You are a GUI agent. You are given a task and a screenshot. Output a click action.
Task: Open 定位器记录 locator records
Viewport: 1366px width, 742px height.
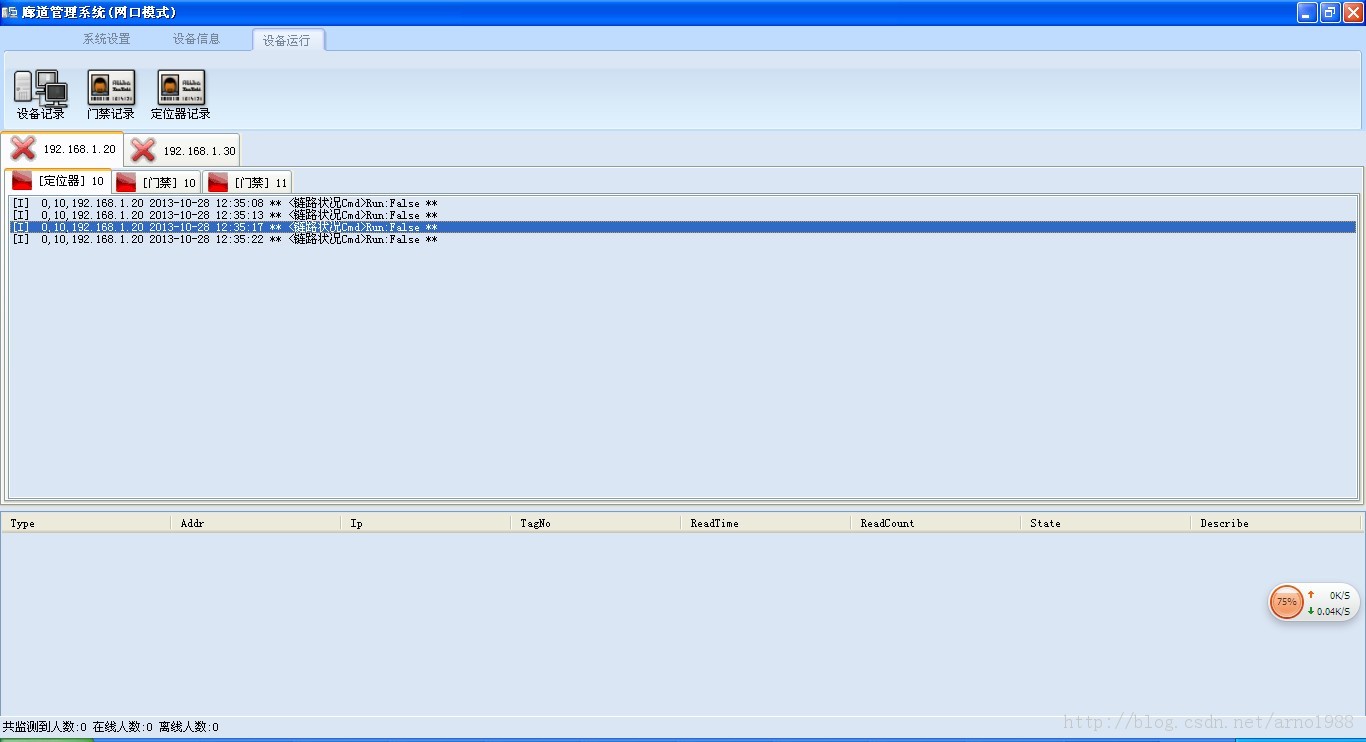(x=181, y=95)
